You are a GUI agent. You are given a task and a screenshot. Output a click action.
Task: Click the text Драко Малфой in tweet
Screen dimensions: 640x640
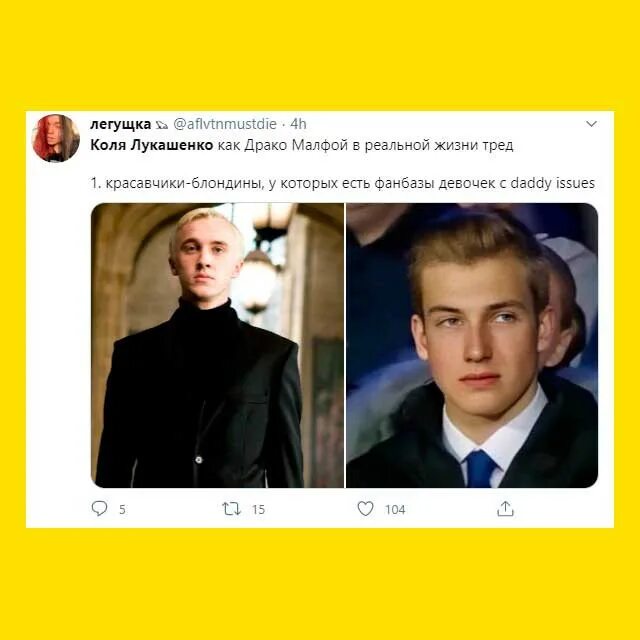pyautogui.click(x=296, y=145)
